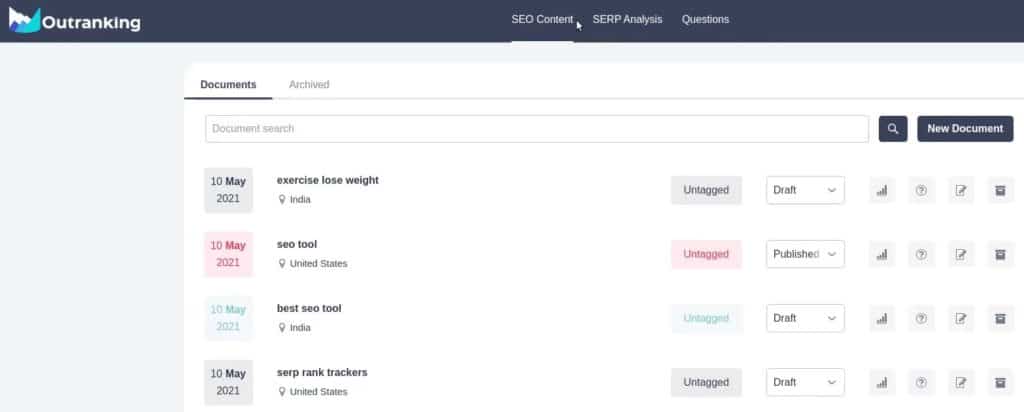Open the SERP Analysis menu item
Viewport: 1024px width, 412px height.
coord(627,19)
